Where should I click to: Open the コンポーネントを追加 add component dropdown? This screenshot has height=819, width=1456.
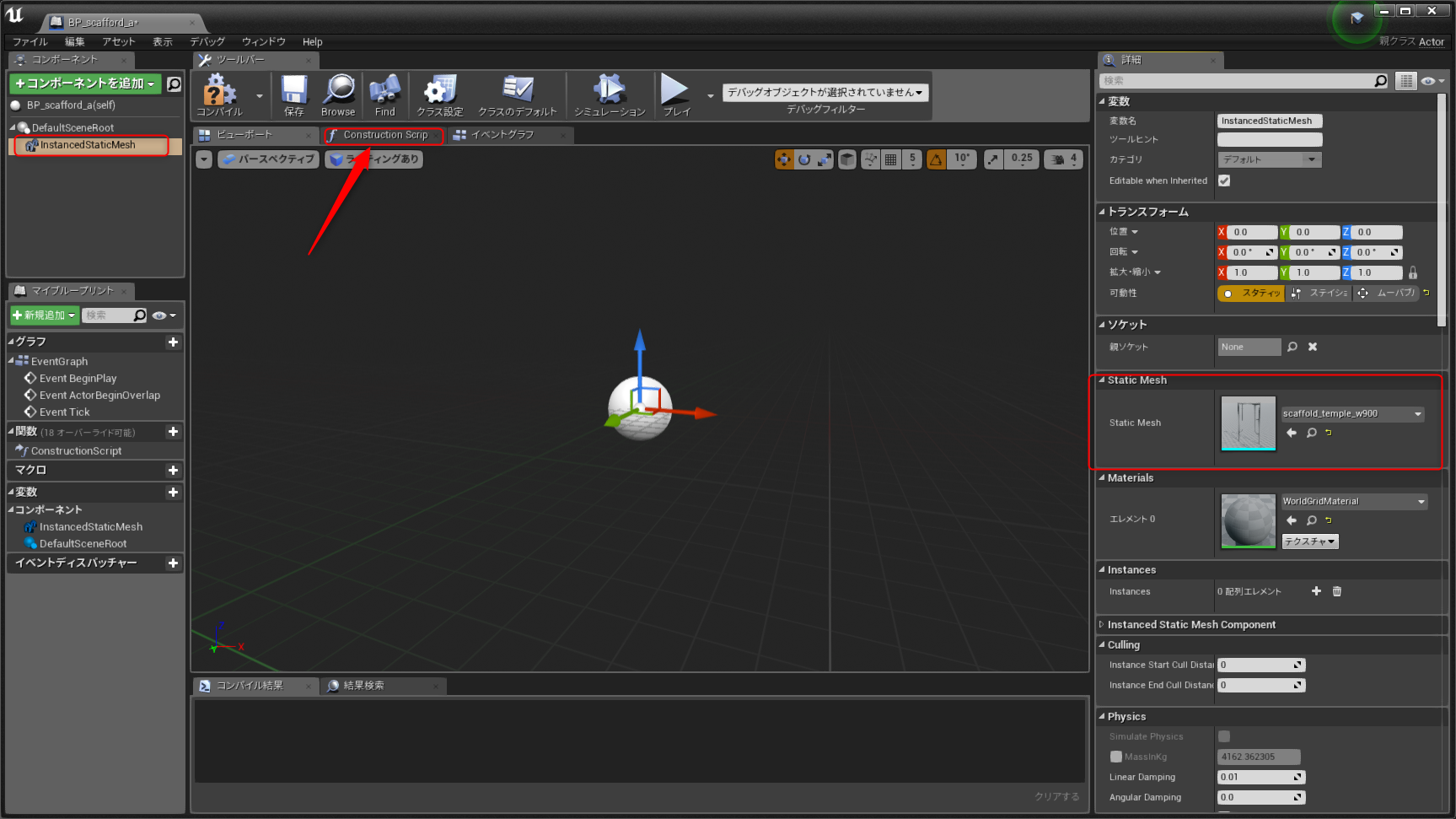(85, 84)
